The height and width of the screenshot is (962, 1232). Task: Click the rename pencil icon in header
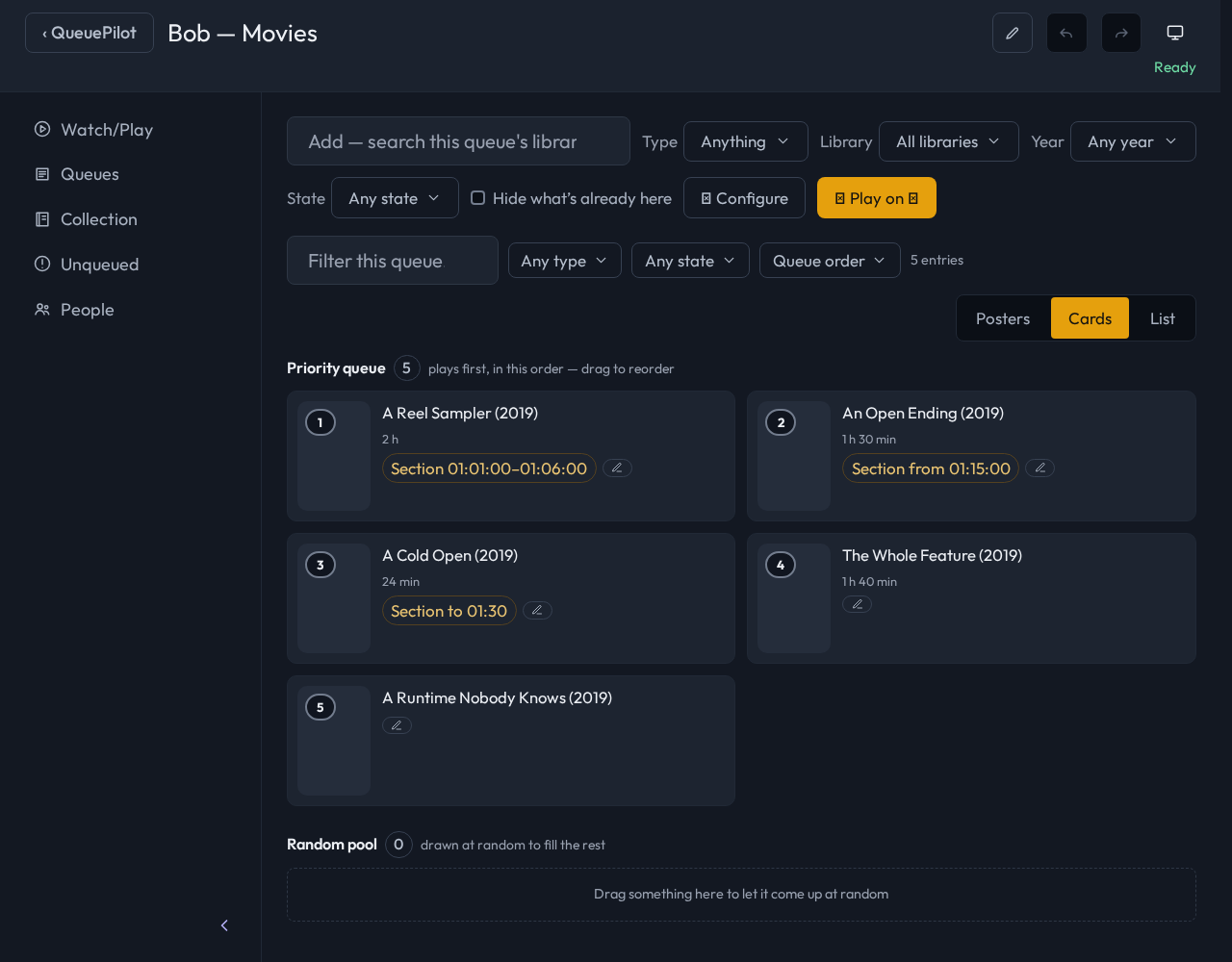pos(1012,33)
